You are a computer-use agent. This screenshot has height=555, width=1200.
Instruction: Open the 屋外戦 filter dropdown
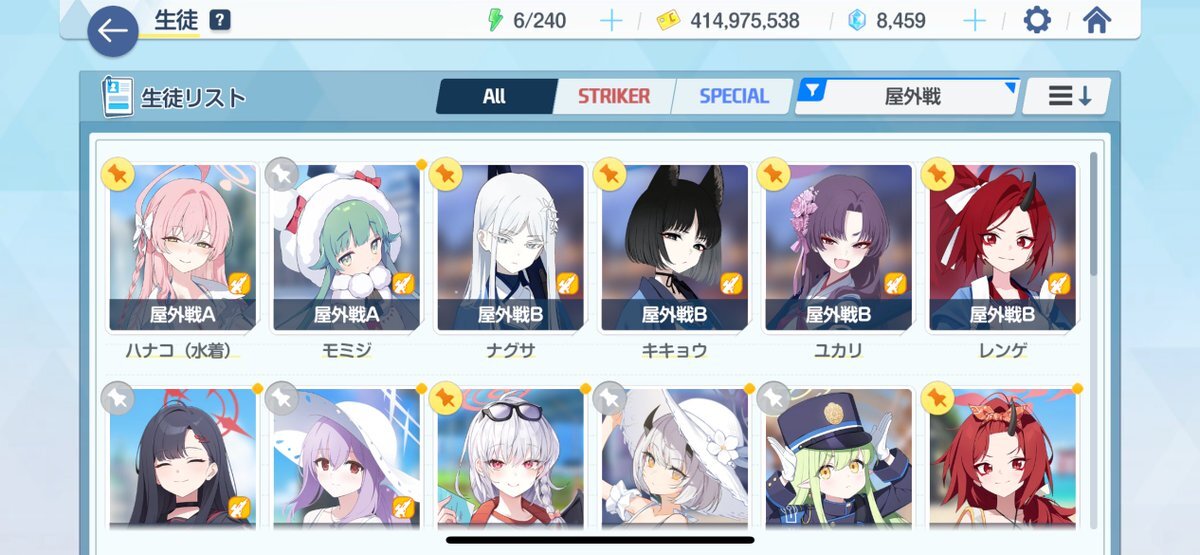(908, 96)
